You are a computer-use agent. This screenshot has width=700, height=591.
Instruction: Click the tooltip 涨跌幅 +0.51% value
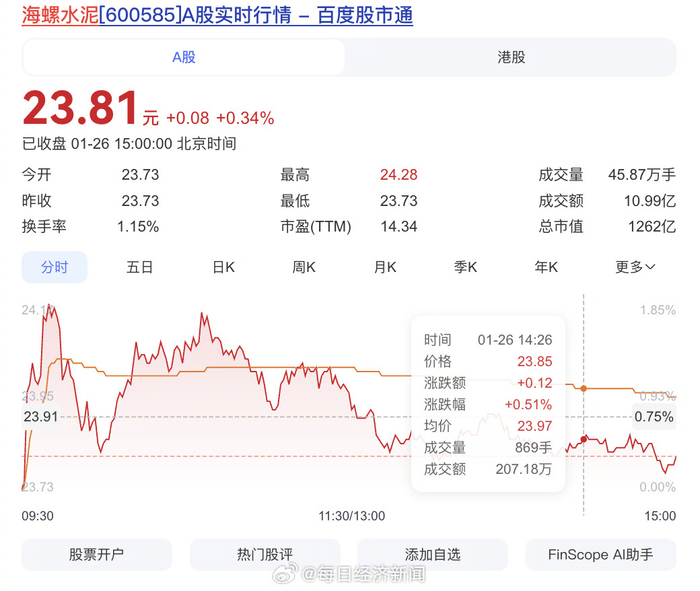pos(528,405)
